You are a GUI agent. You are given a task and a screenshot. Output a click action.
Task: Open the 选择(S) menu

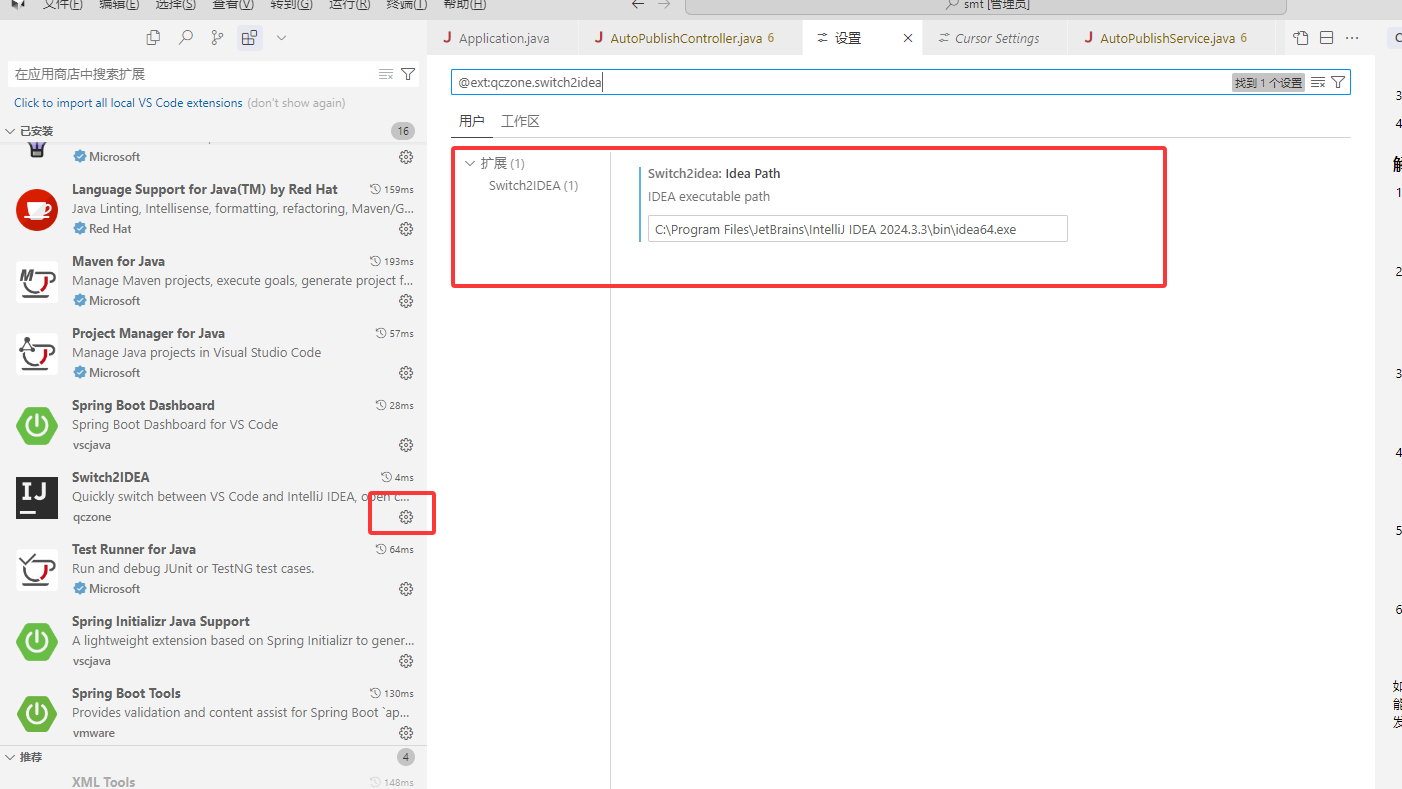176,4
